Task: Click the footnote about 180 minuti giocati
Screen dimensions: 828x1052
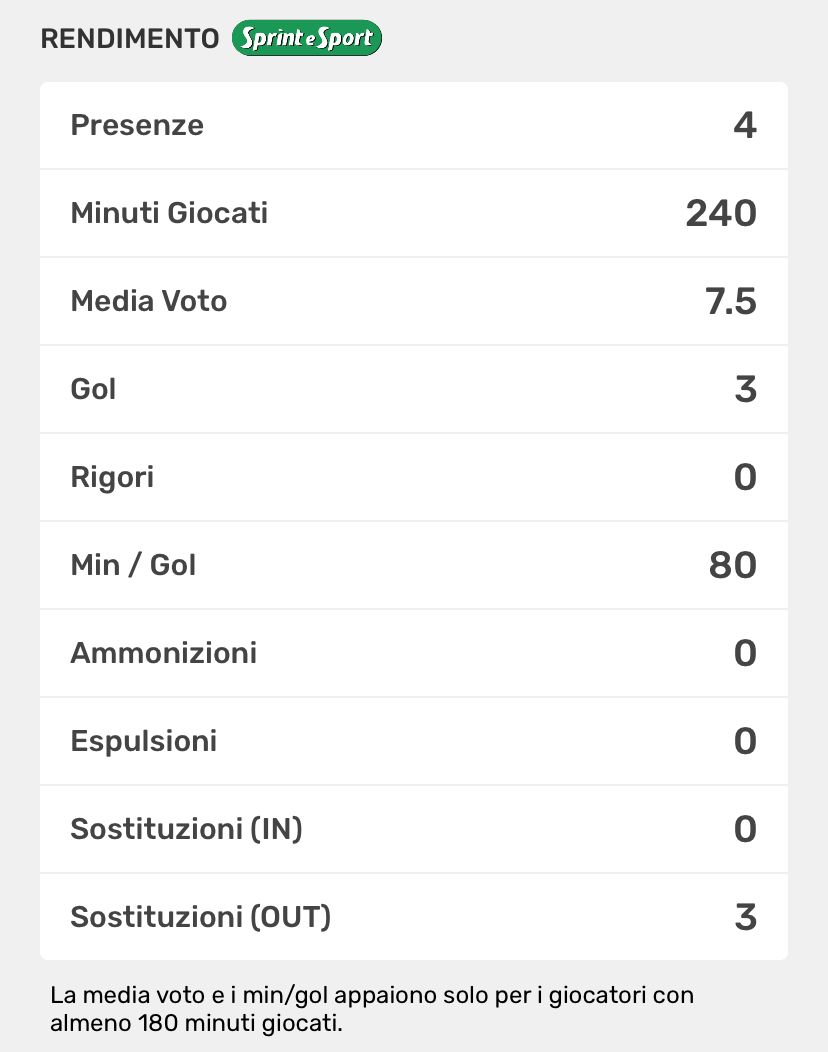Action: 371,1009
